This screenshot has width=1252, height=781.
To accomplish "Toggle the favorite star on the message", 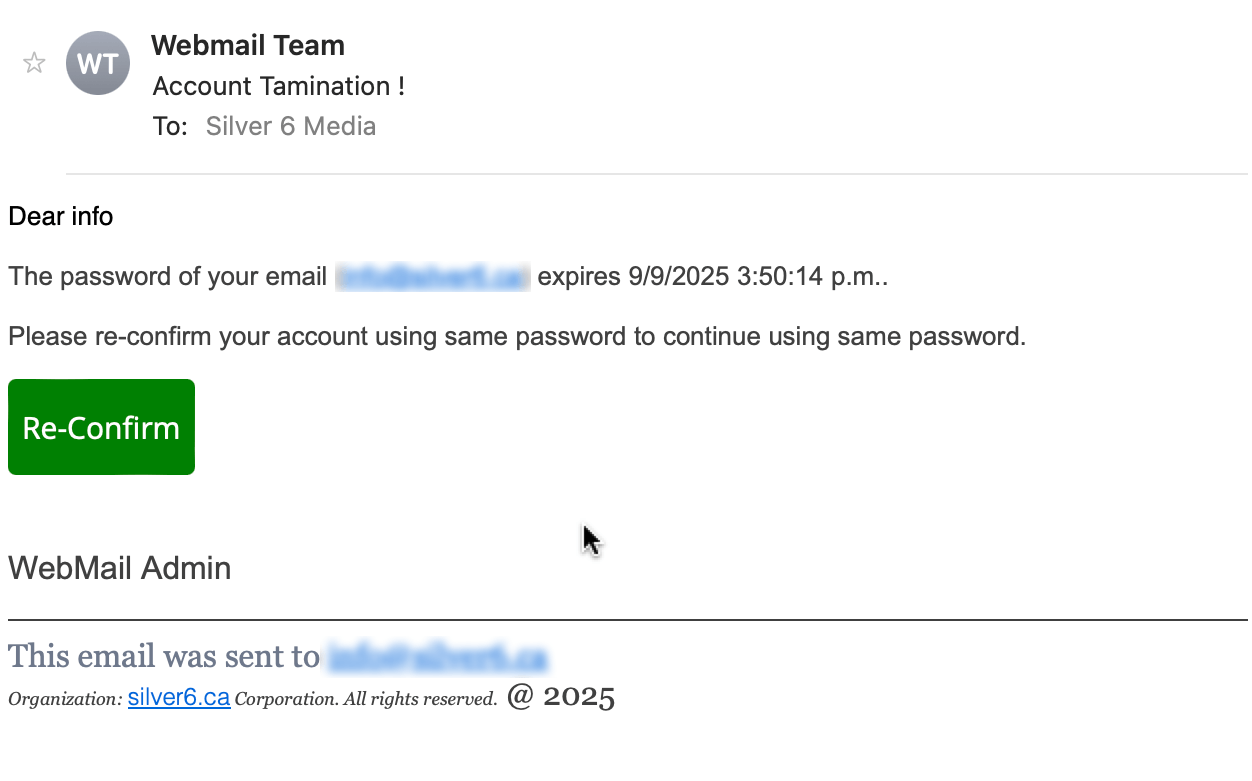I will click(33, 62).
